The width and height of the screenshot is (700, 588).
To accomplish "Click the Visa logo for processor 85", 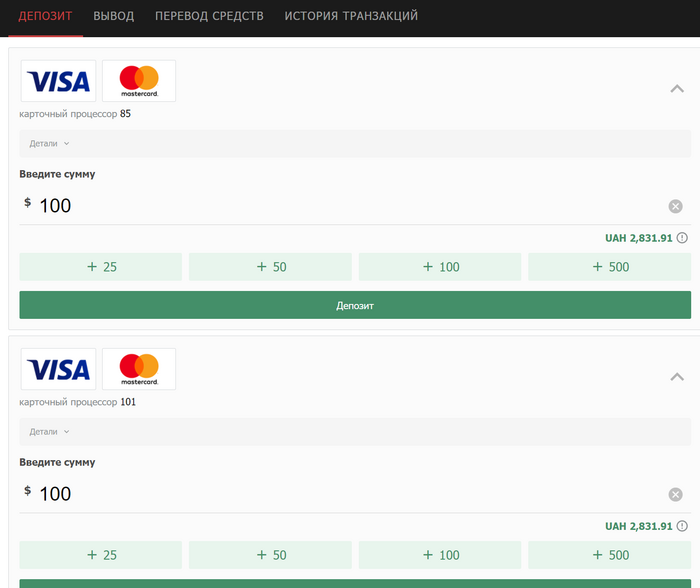I will click(x=58, y=81).
